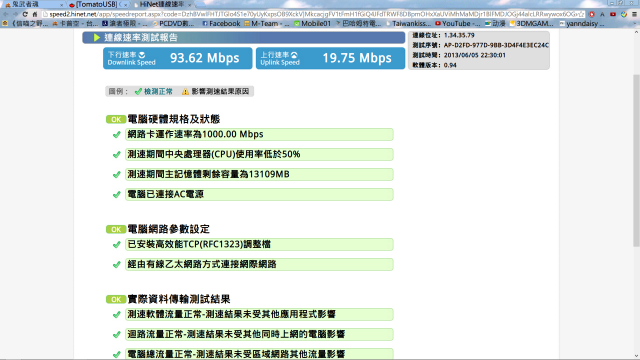
Task: Open the 动漫 bookmark
Action: click(x=495, y=24)
